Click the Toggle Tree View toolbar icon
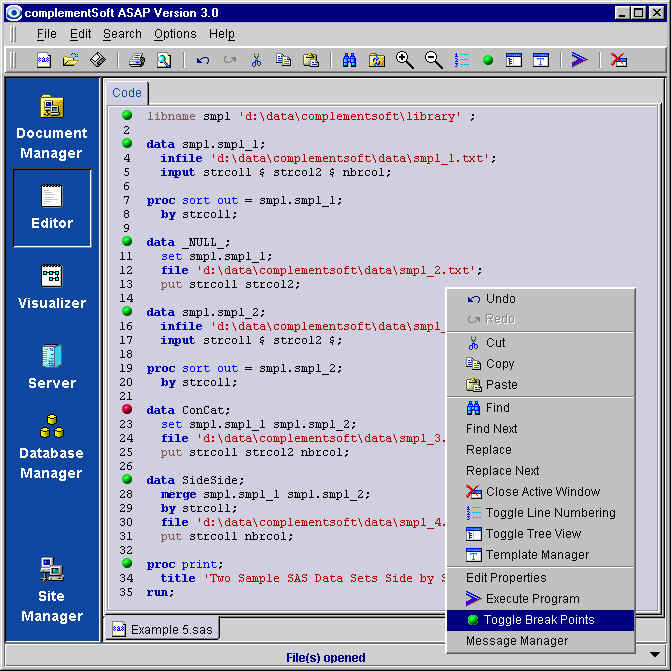Screen dimensions: 671x671 click(514, 60)
